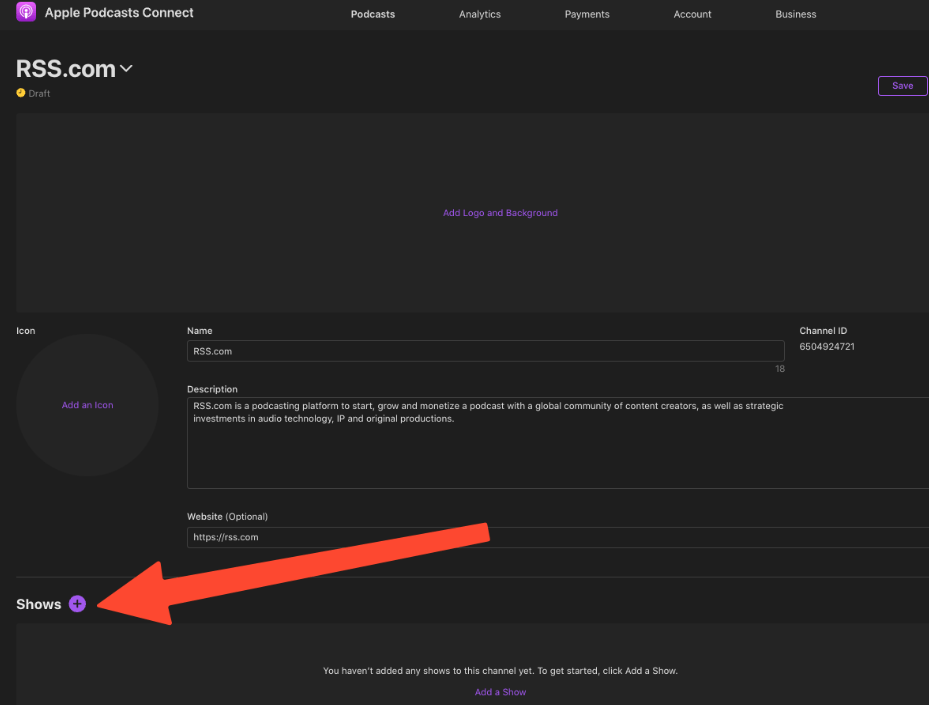Click the Add an Icon link
Screen dimensions: 929x705
pos(88,405)
